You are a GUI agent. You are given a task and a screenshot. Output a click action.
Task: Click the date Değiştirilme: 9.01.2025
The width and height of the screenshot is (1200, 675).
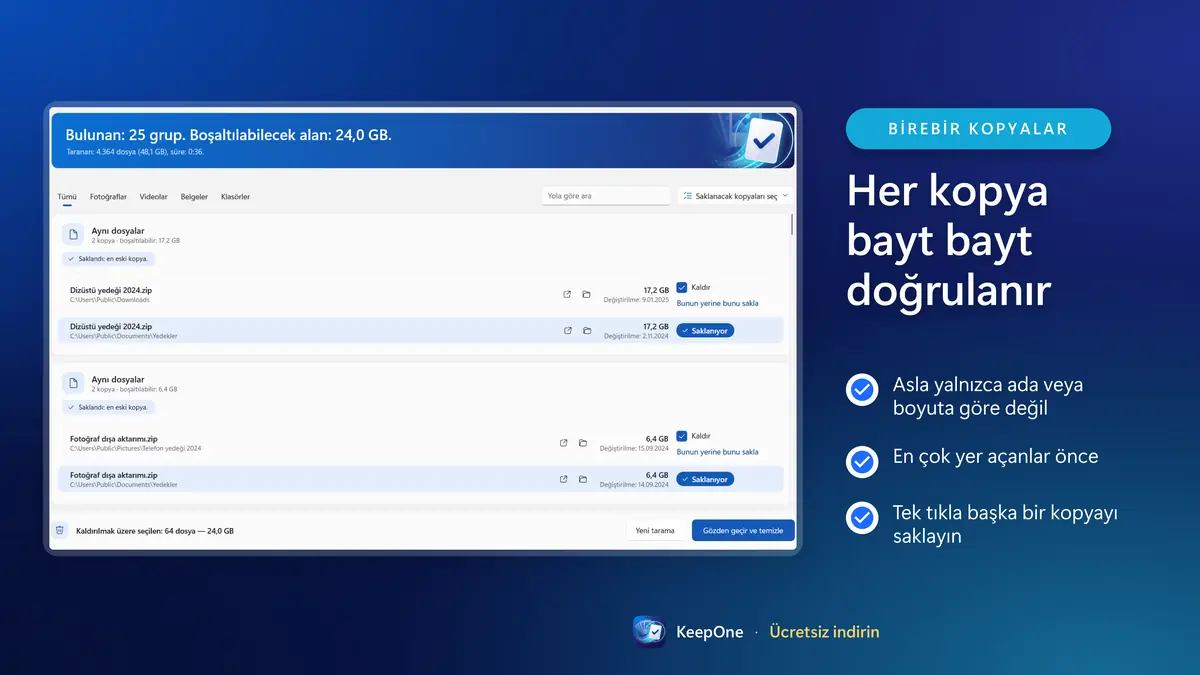click(x=635, y=300)
